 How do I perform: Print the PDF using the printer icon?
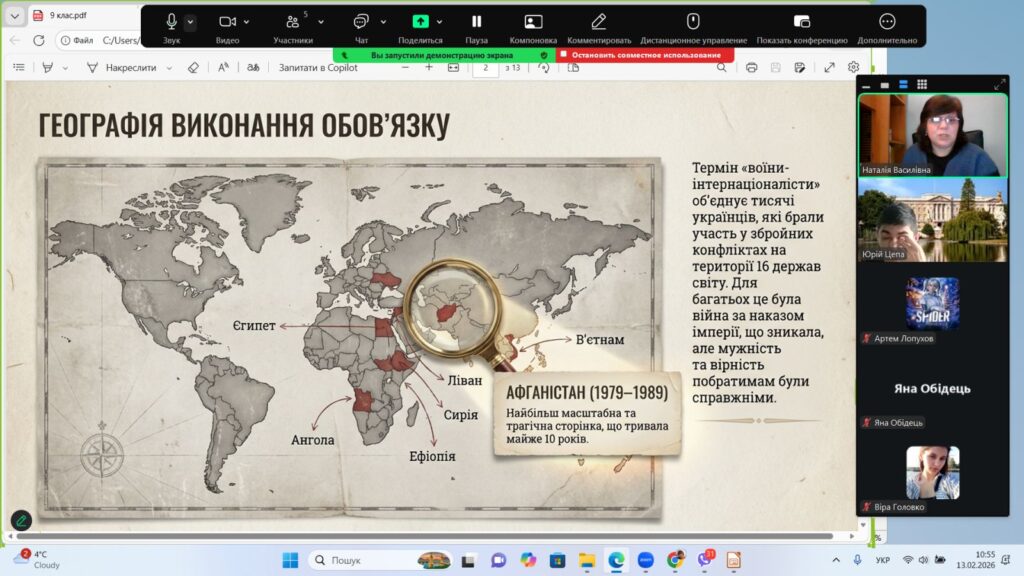(x=751, y=67)
